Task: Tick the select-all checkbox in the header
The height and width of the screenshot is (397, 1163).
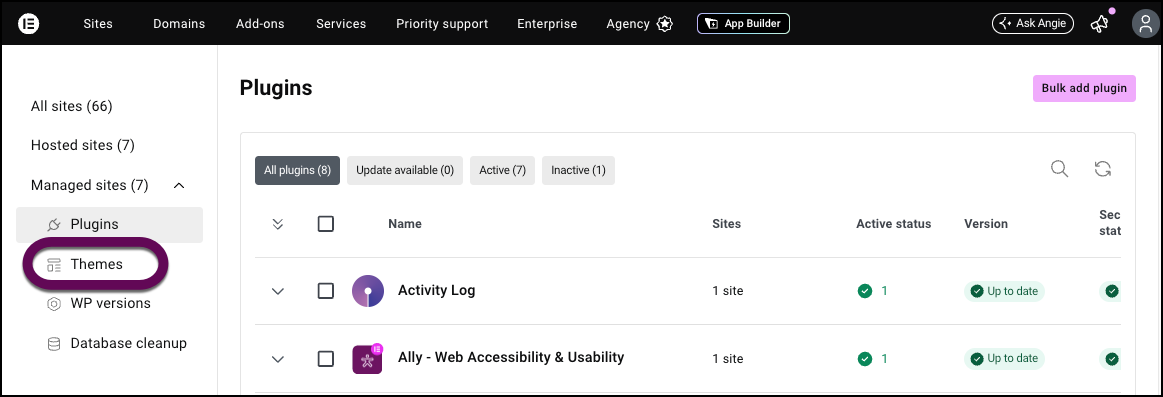Action: point(326,223)
